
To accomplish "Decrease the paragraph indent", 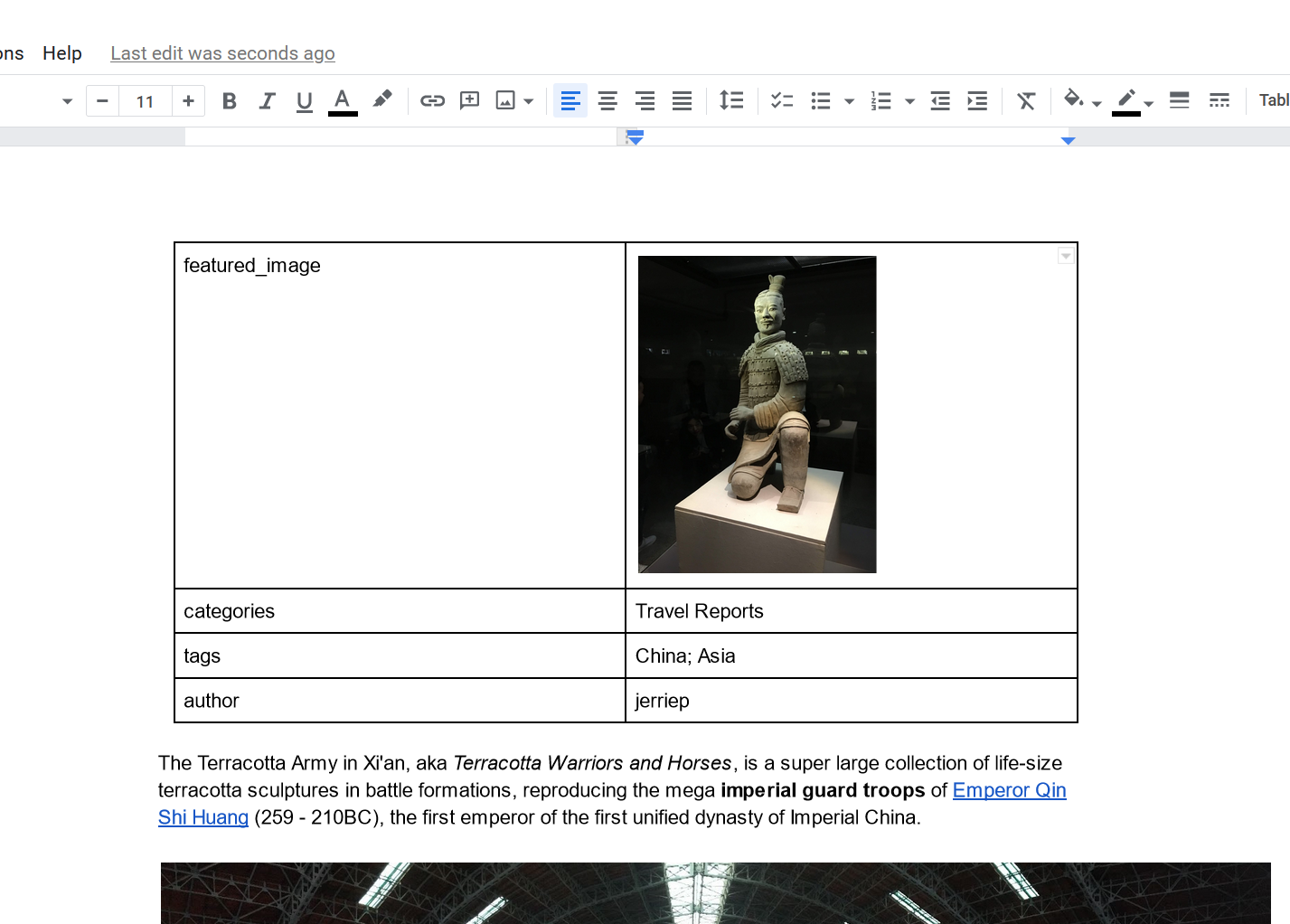I will [x=940, y=100].
